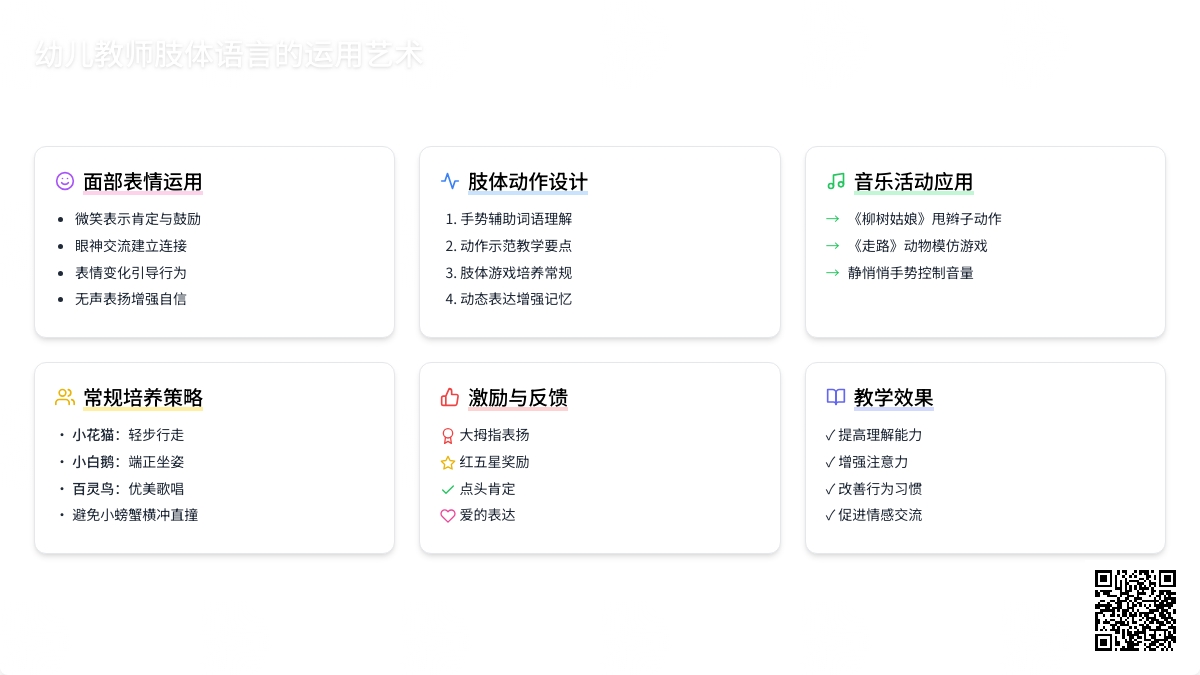Viewport: 1200px width, 675px height.
Task: Click the text 大拇指表扬
Action: point(494,435)
